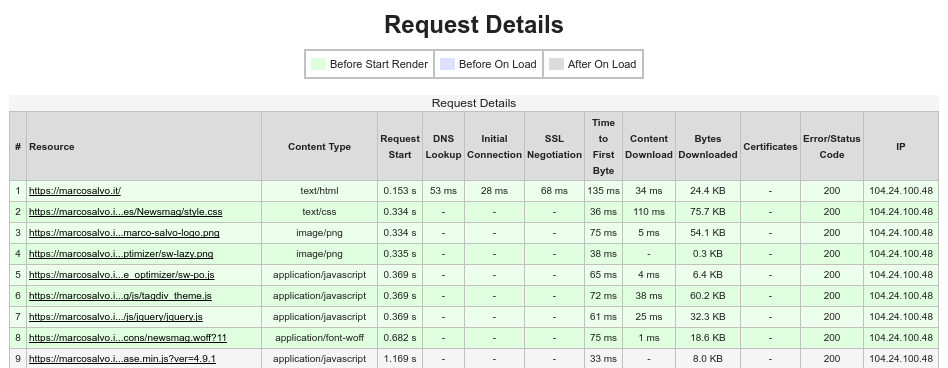Click the 72 ms time to first byte
Viewport: 948px width, 368px height.
coord(603,296)
